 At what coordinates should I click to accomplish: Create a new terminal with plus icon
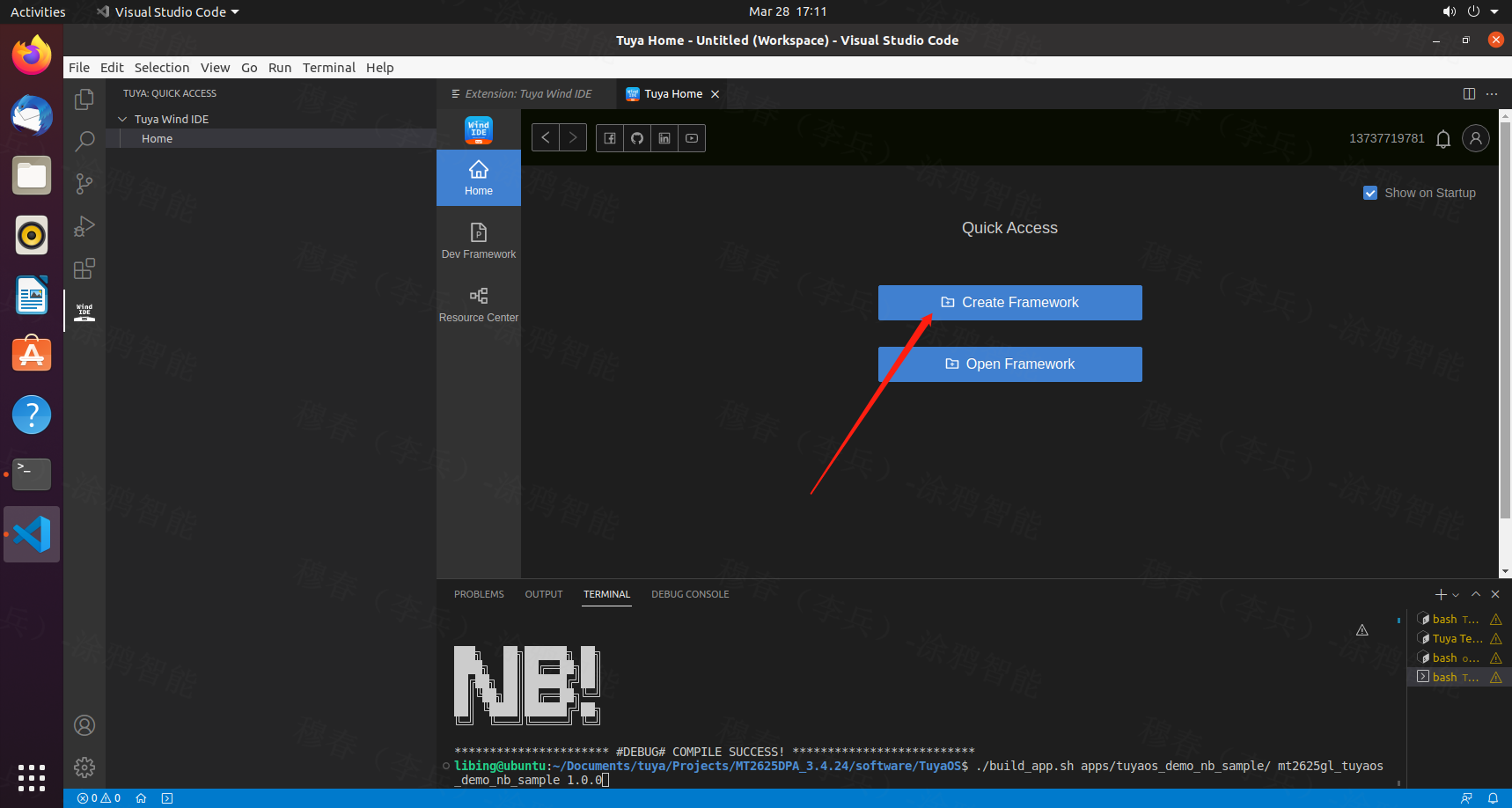coord(1441,595)
